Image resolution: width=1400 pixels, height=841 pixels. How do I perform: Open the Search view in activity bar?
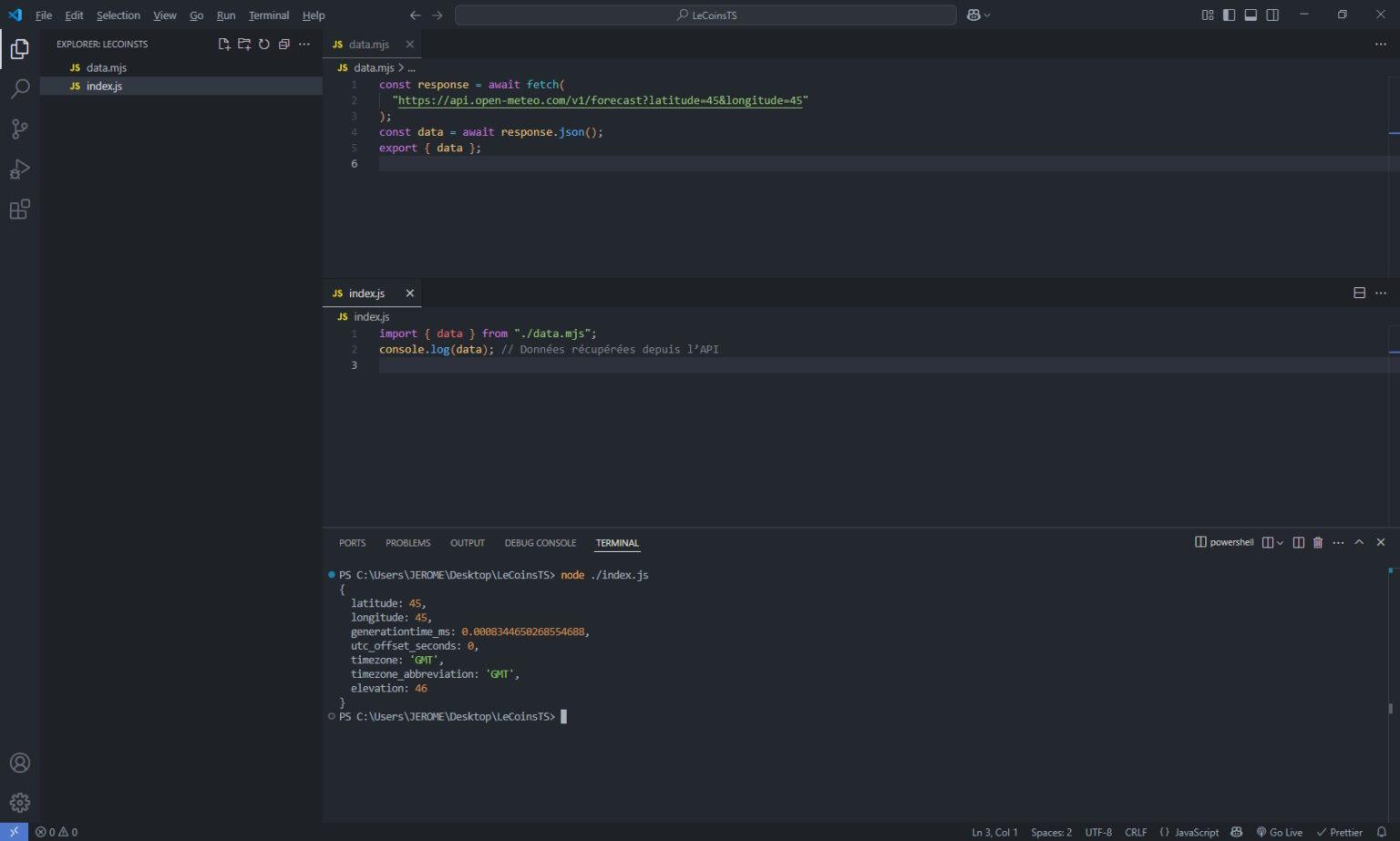pos(19,88)
